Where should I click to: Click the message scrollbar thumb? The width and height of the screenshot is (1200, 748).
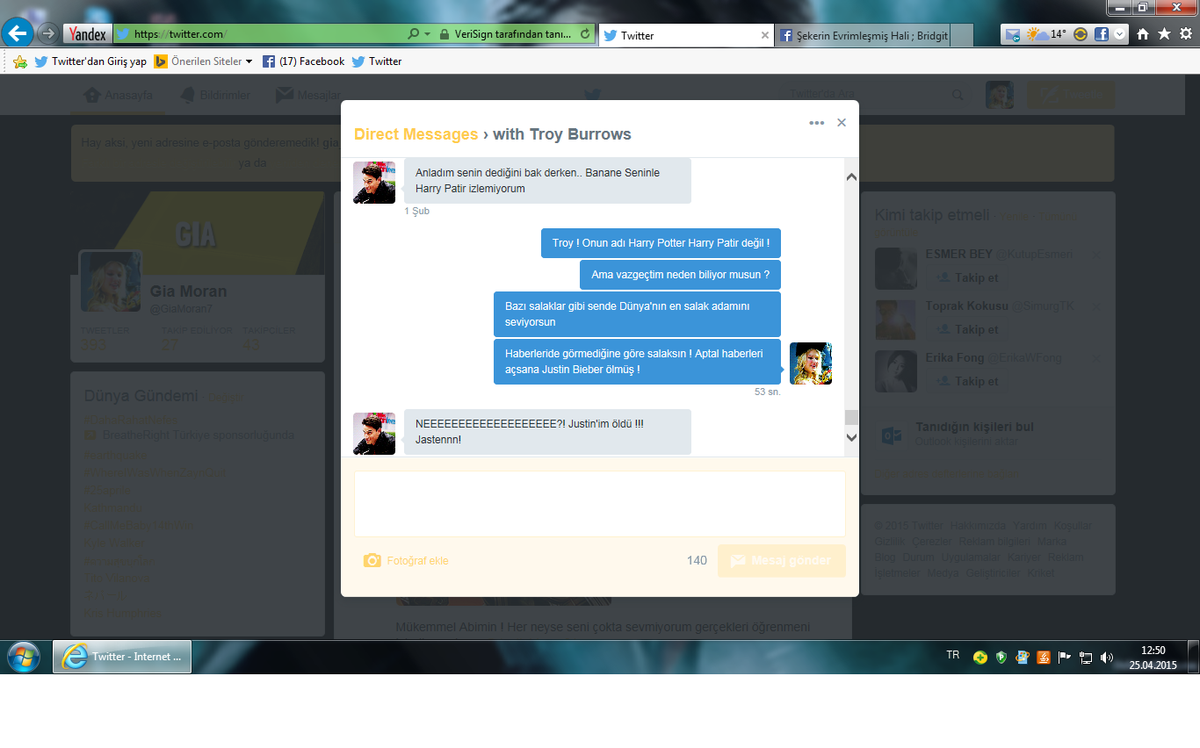pyautogui.click(x=851, y=418)
